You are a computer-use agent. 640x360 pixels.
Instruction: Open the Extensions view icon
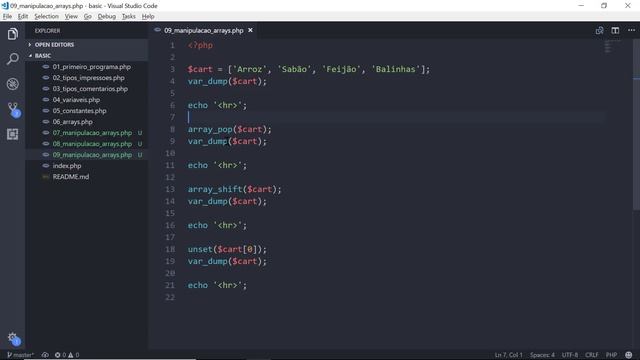pyautogui.click(x=13, y=134)
